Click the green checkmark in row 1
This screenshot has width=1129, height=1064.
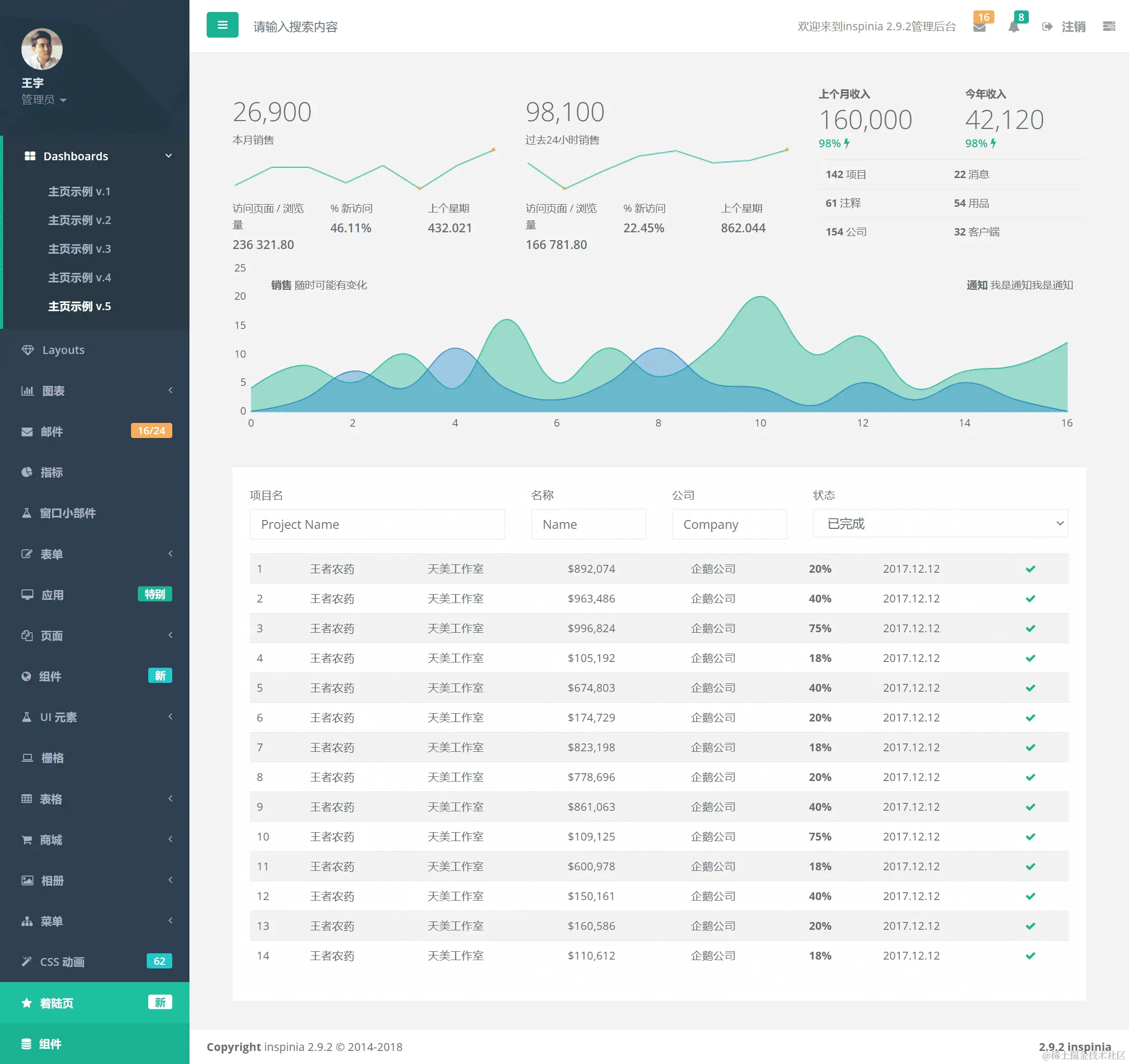pos(1030,569)
